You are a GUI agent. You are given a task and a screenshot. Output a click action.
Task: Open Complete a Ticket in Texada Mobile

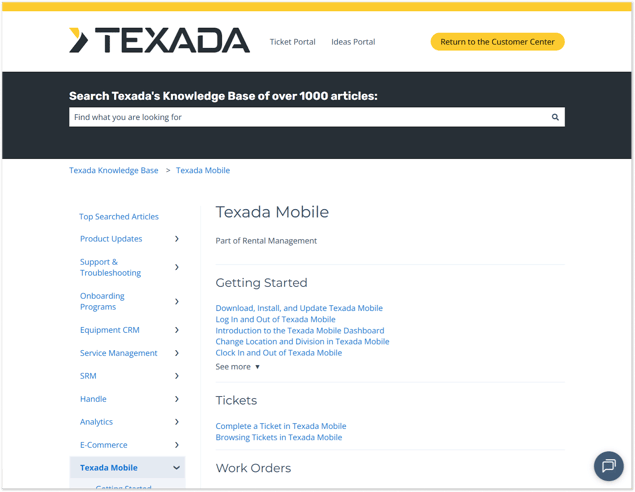[281, 426]
